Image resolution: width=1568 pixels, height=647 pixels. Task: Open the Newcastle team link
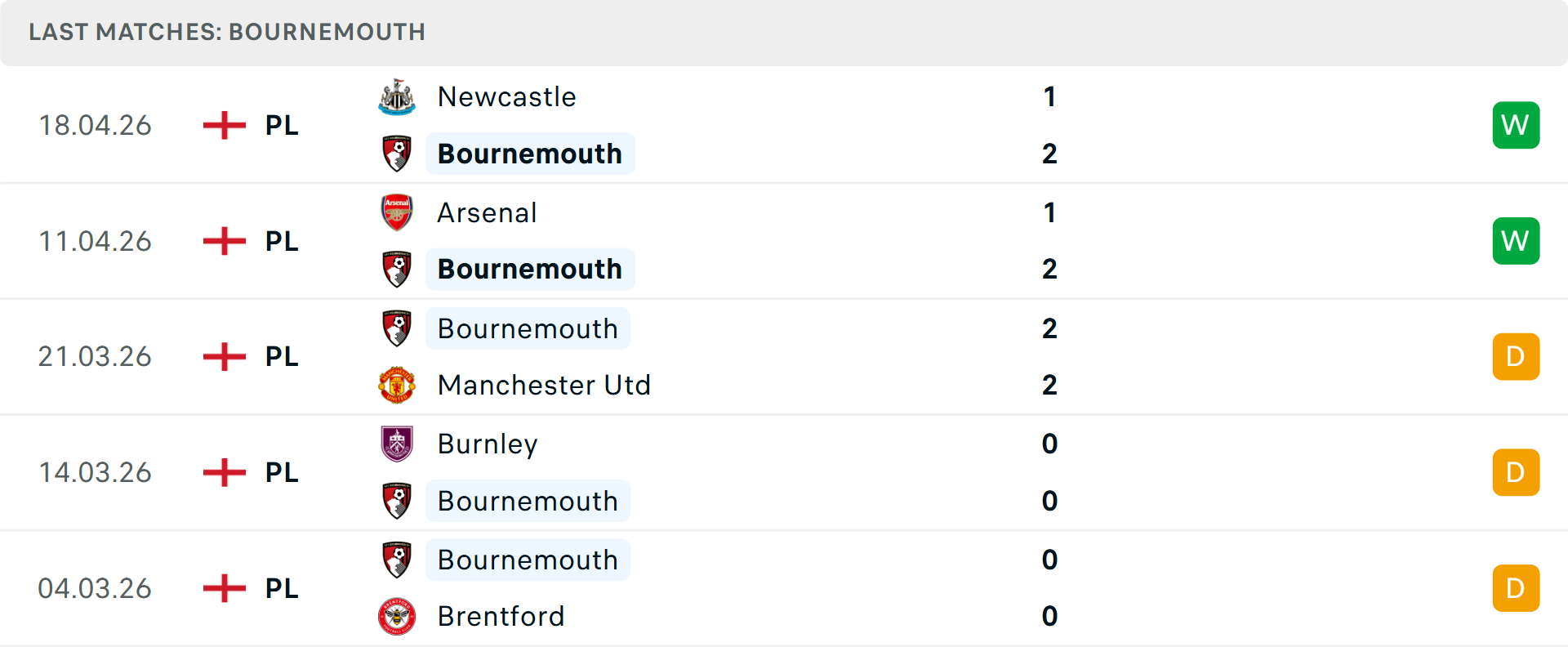point(506,97)
